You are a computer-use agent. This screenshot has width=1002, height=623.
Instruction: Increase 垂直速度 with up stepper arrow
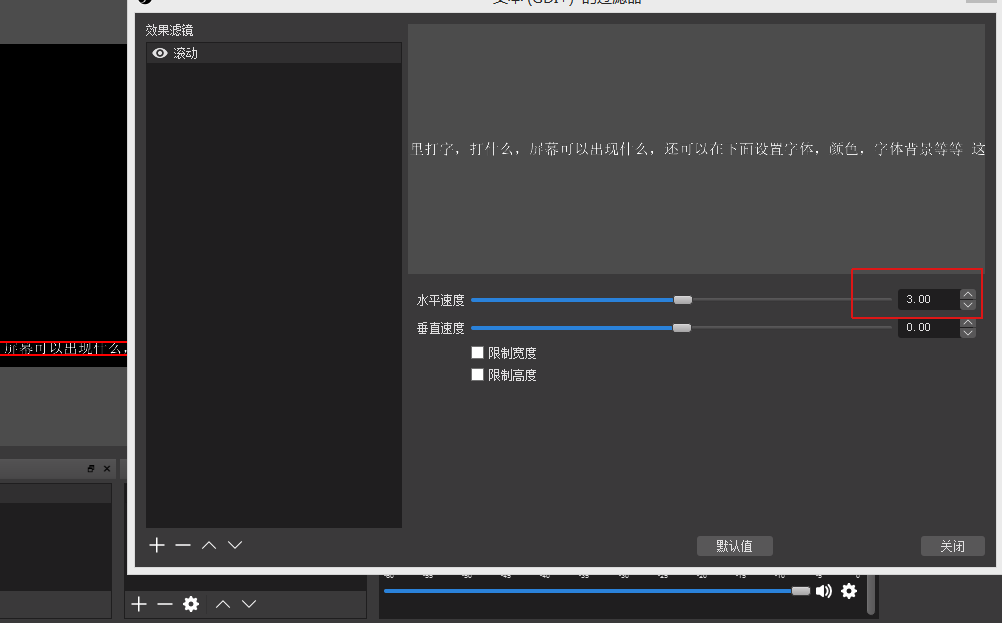[x=967, y=322]
